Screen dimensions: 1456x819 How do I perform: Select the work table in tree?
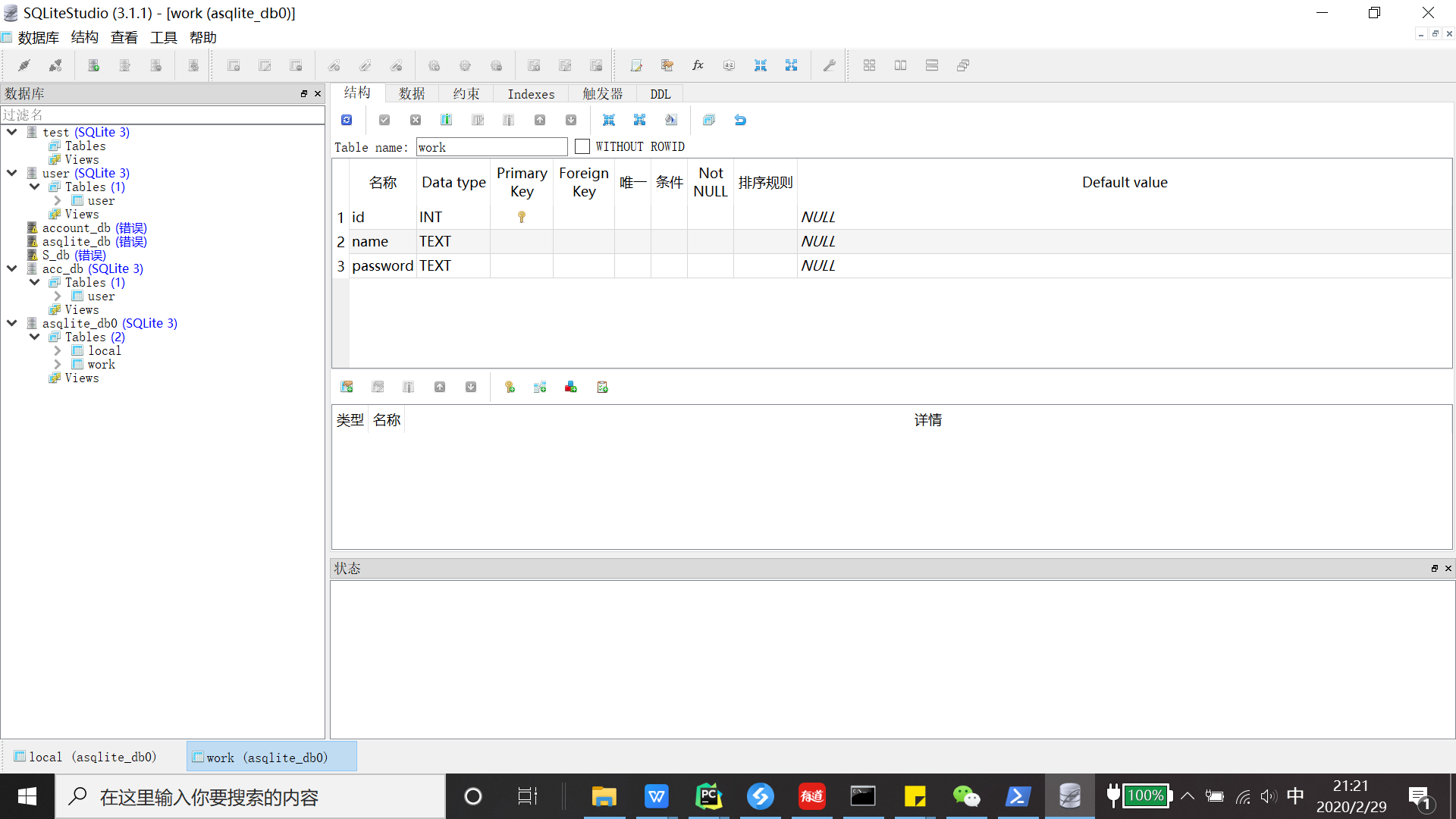coord(101,365)
